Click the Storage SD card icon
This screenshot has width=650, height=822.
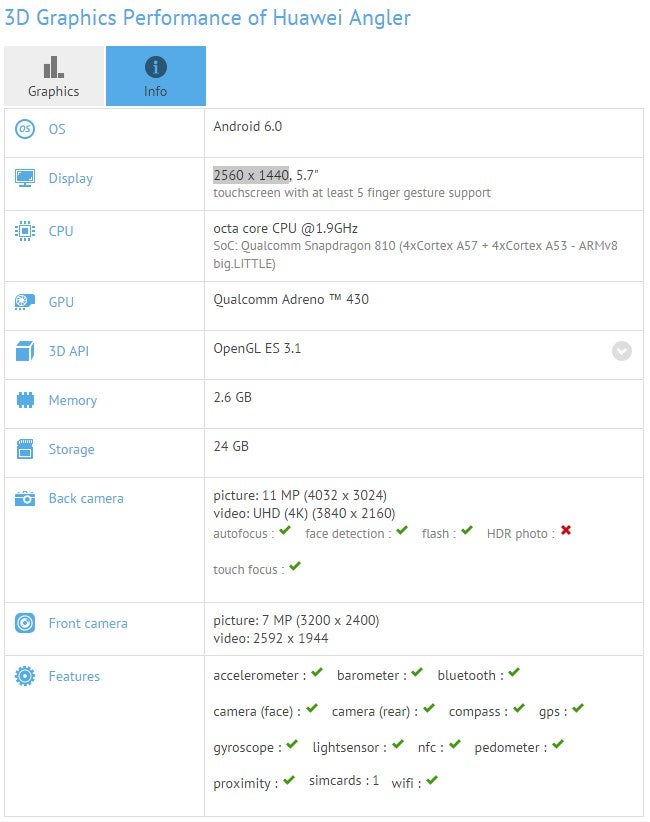pos(25,449)
